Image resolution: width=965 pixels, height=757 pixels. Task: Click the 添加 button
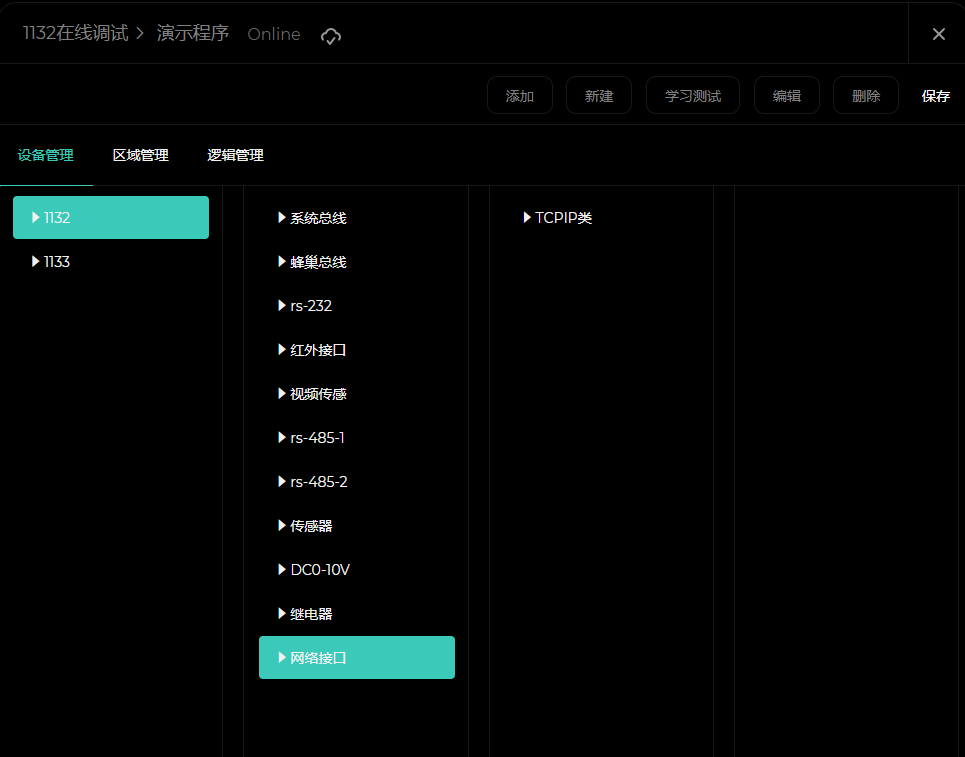coord(519,95)
